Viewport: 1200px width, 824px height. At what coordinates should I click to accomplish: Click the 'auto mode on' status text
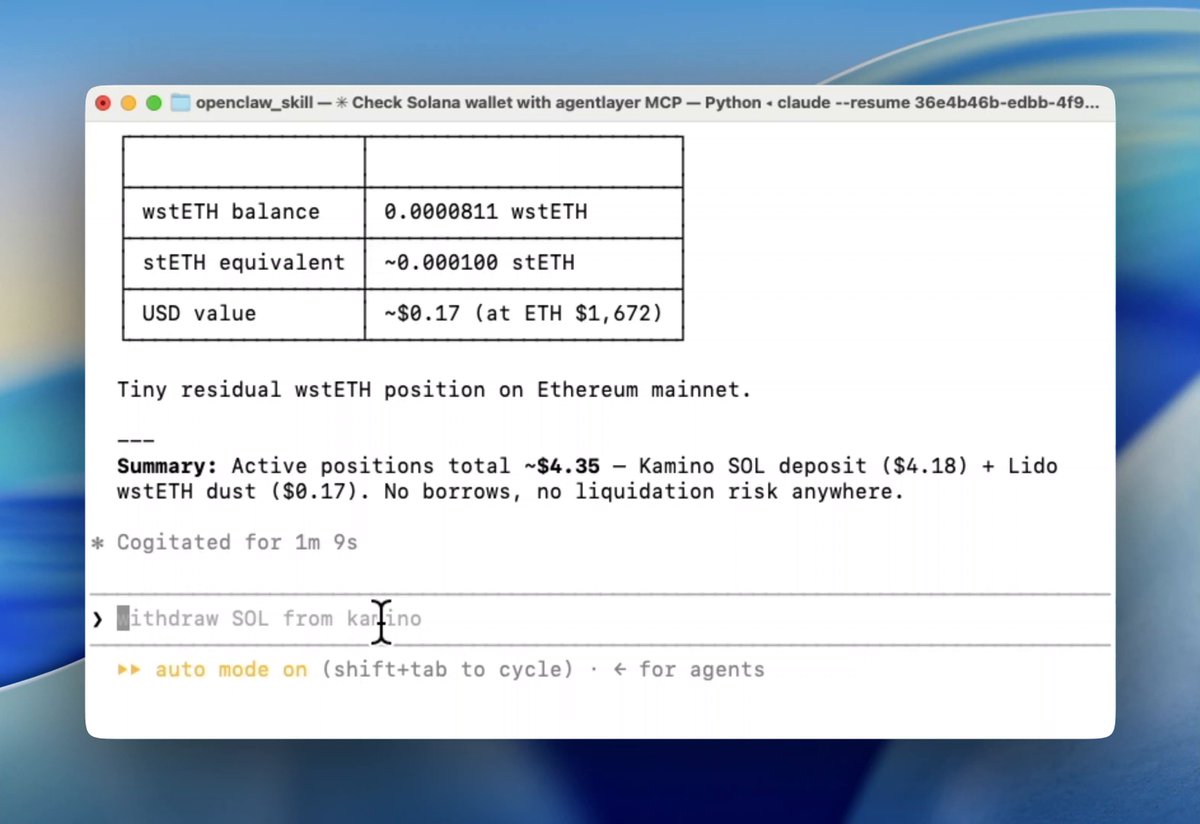[231, 669]
